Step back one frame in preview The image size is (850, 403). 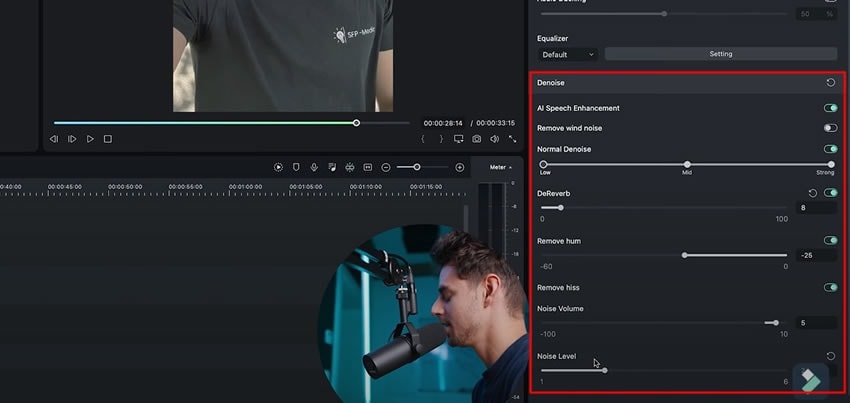click(x=54, y=139)
